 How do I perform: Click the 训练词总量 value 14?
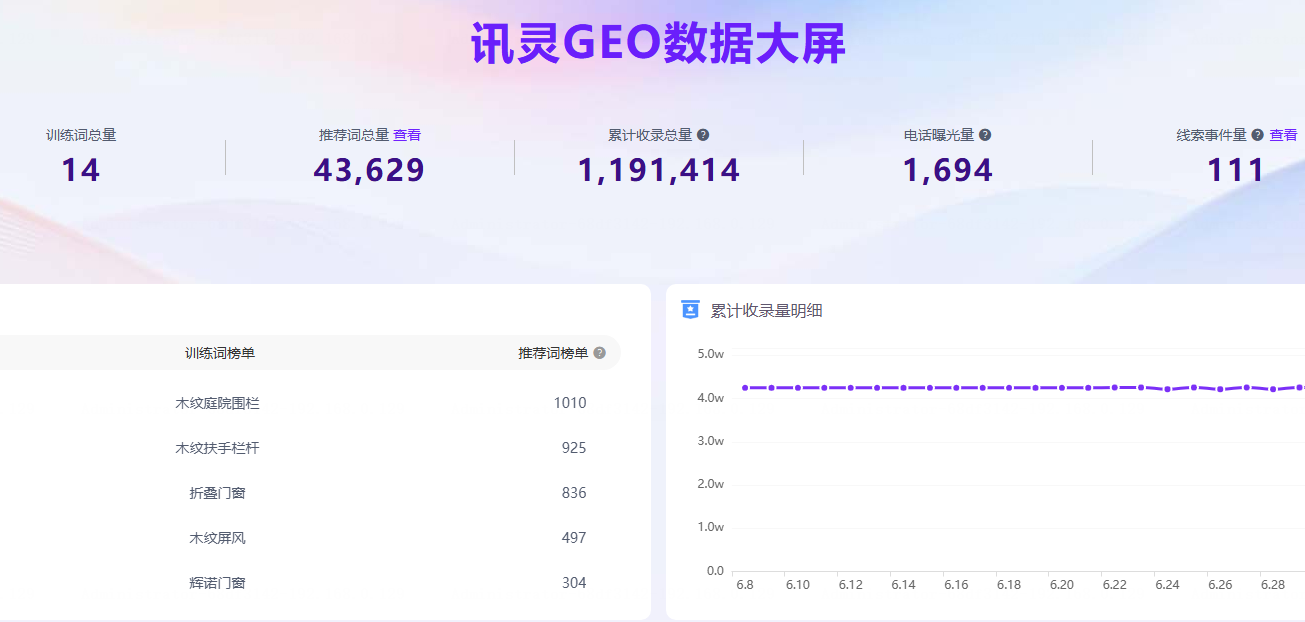(81, 170)
